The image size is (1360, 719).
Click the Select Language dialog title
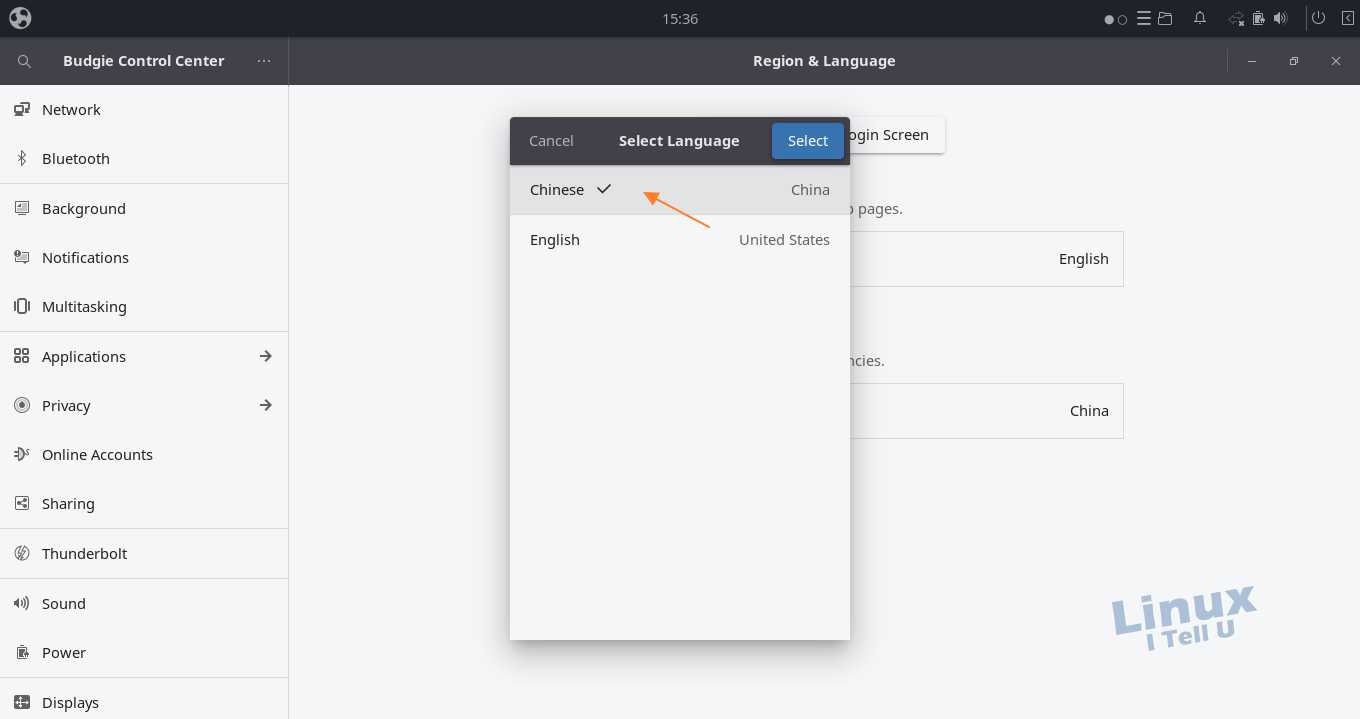coord(679,141)
